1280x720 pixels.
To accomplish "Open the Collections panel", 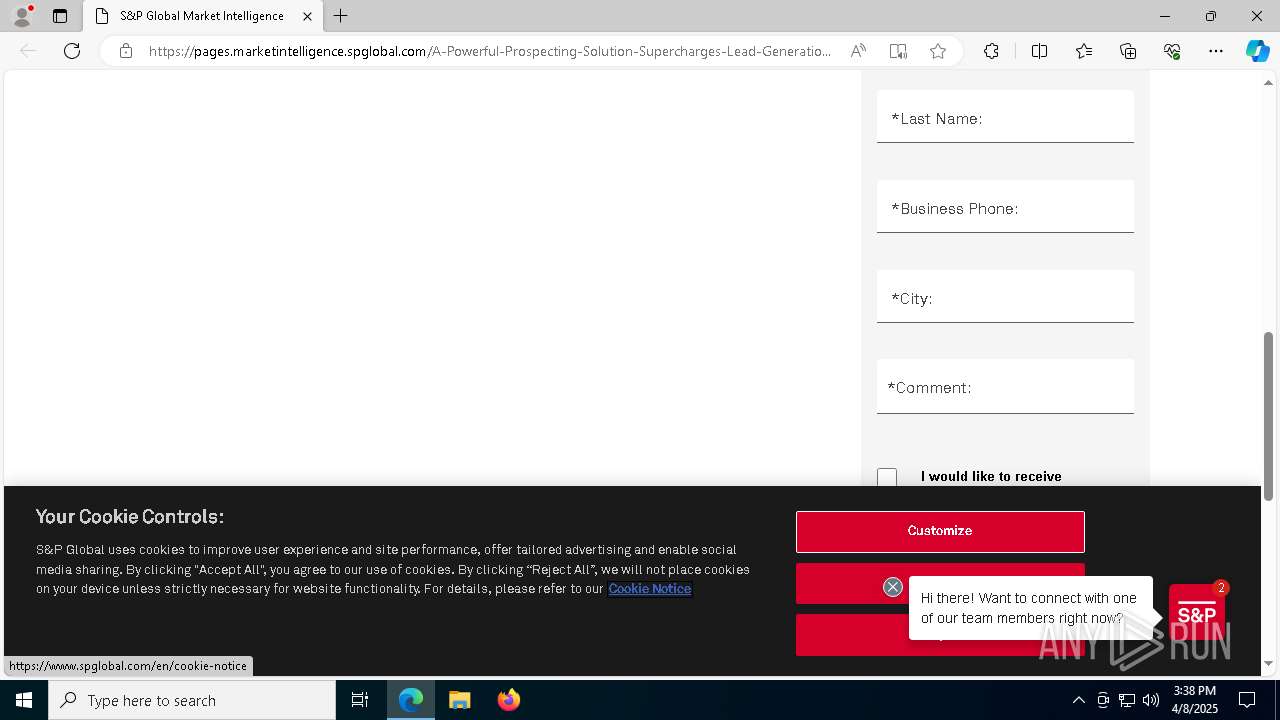I will click(1128, 51).
